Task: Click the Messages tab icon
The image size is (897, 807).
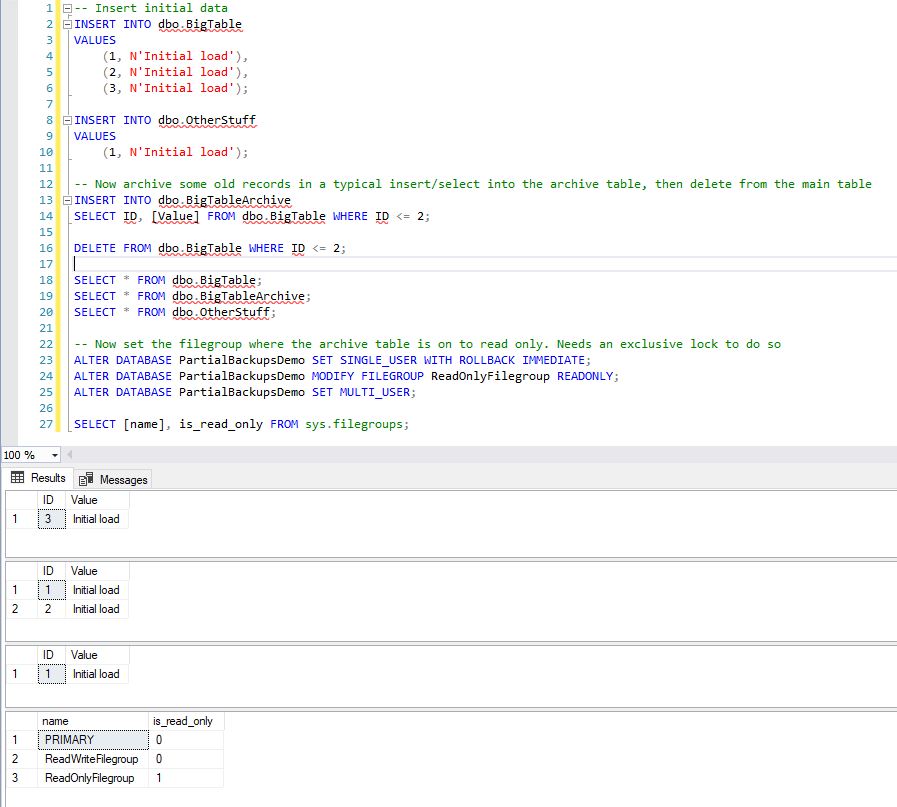Action: pyautogui.click(x=86, y=479)
